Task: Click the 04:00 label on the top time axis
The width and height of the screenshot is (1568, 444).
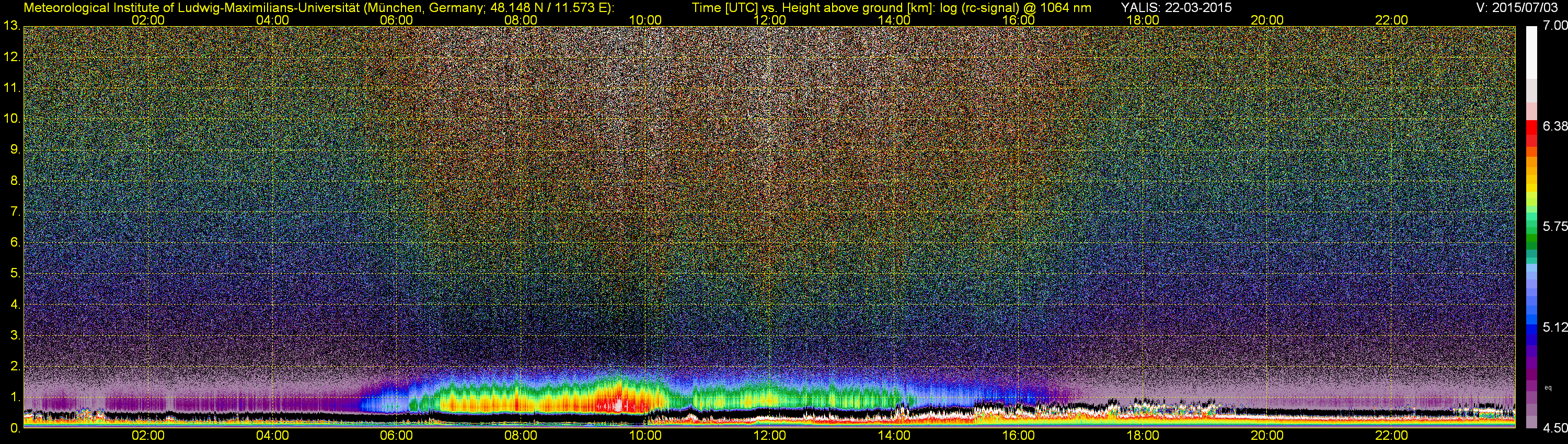Action: point(272,20)
